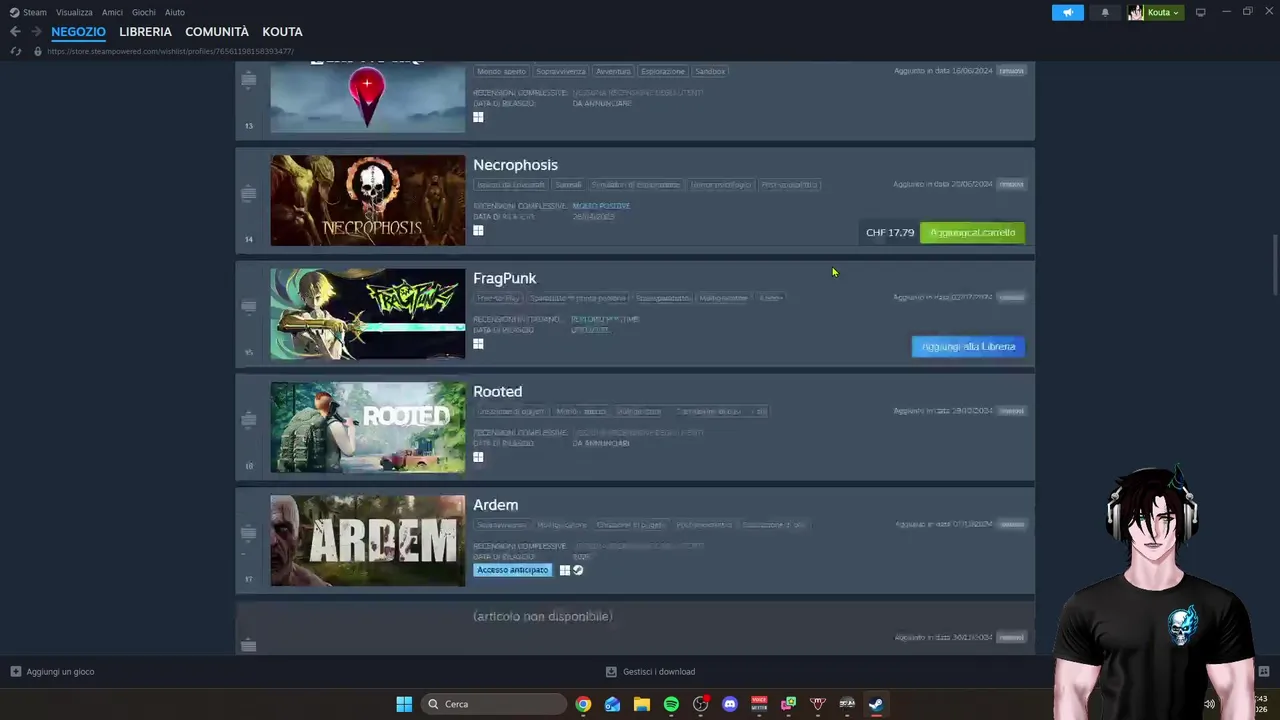Click the Necrophosis cover thumbnail

tap(367, 200)
